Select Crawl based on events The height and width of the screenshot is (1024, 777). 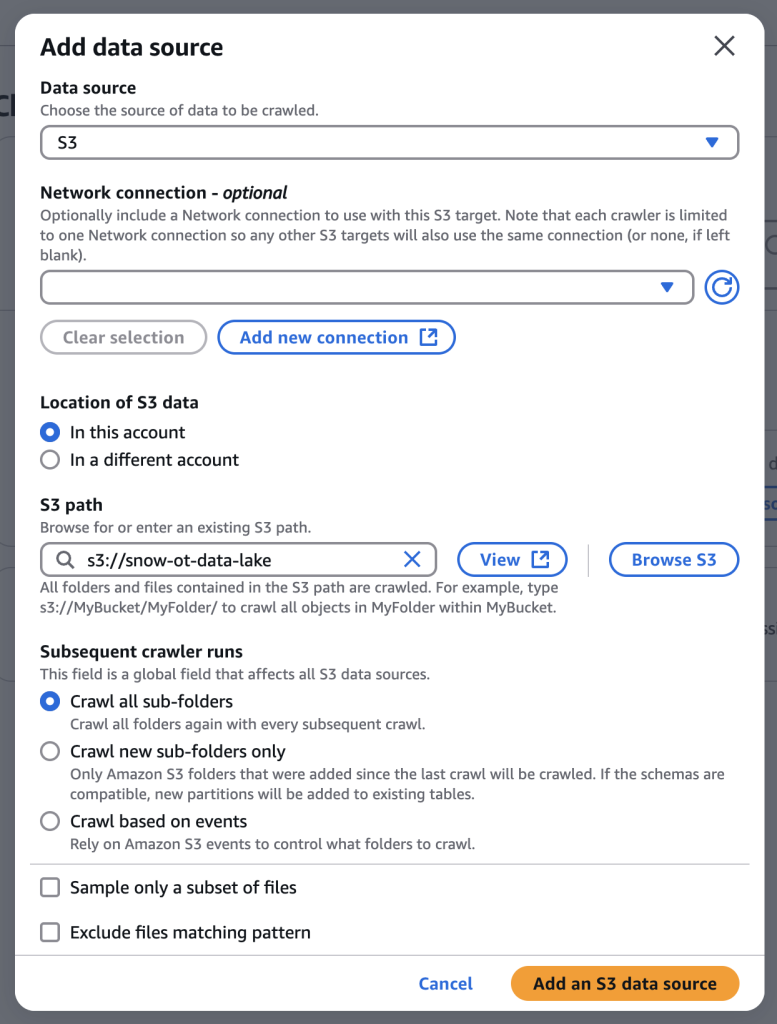point(50,821)
